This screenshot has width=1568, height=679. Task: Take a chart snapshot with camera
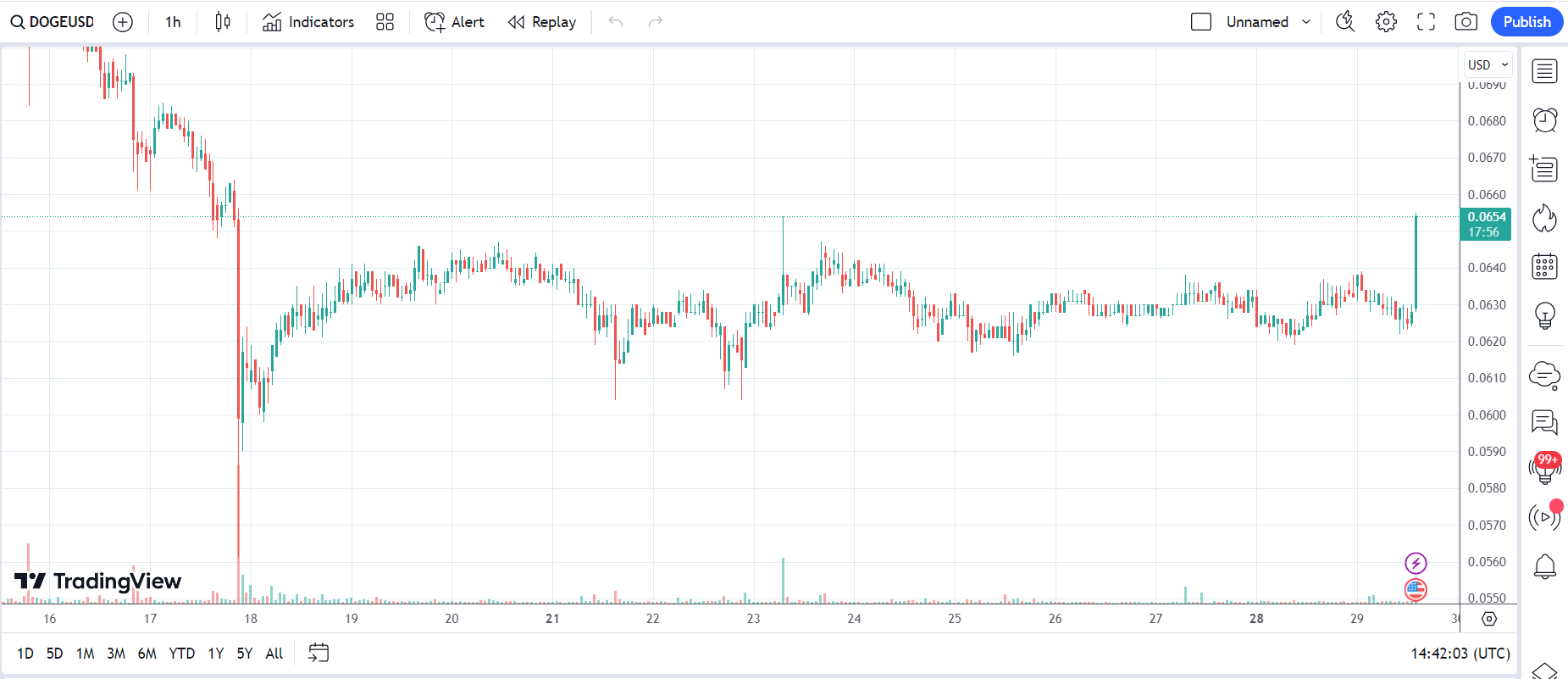click(x=1465, y=22)
